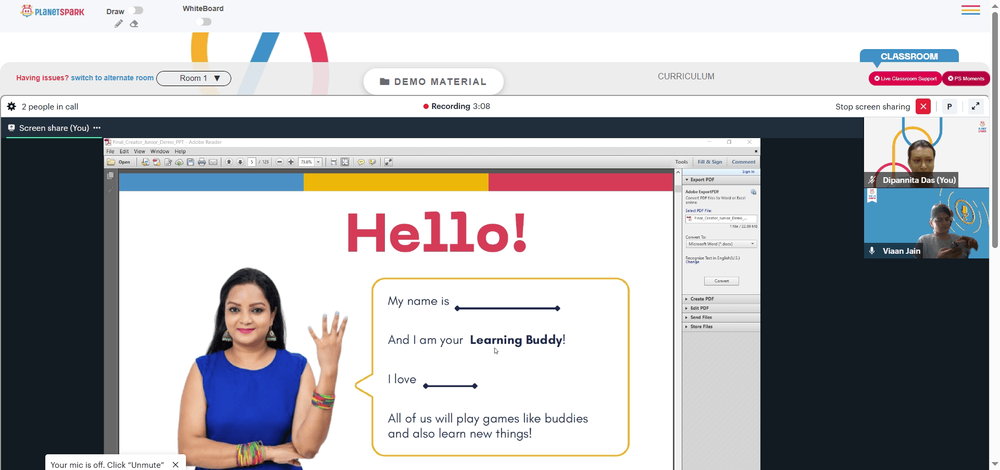Collapse the Export PDF section
This screenshot has width=1000, height=470.
[721, 180]
